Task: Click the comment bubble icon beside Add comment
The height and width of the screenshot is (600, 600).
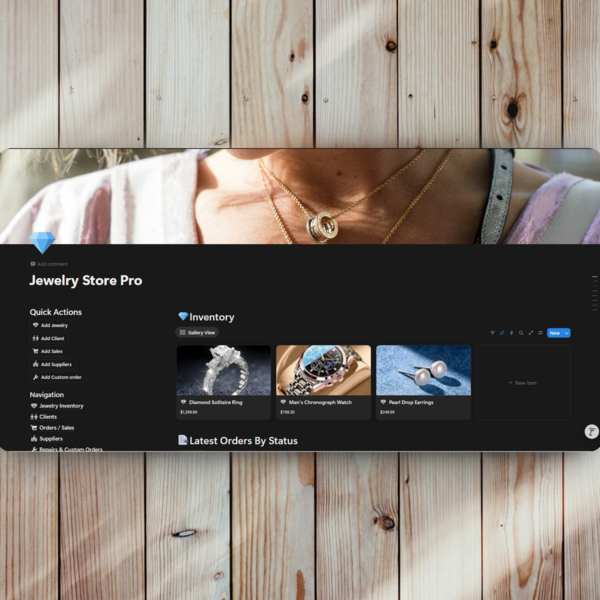Action: tap(33, 264)
